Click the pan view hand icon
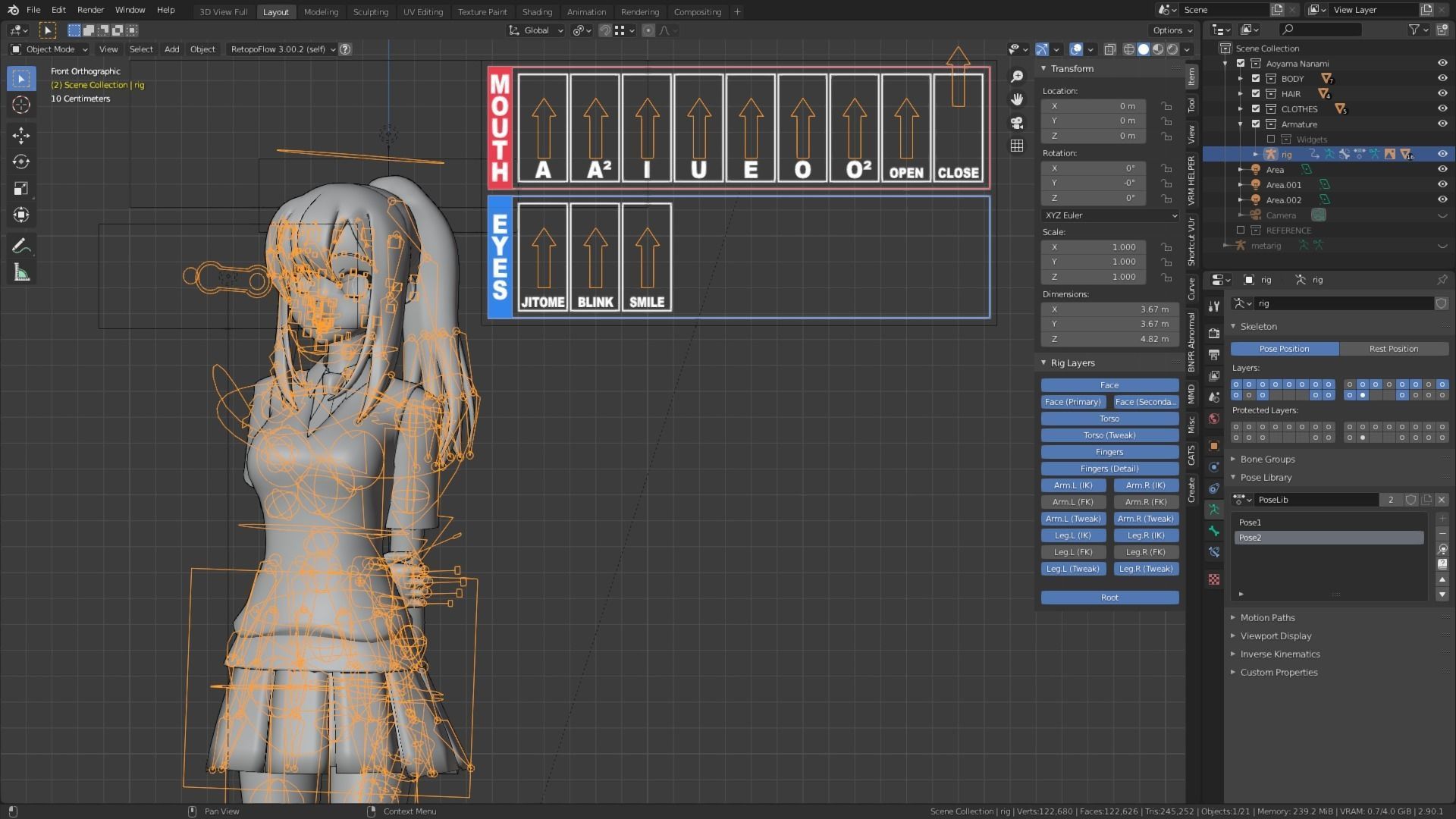The width and height of the screenshot is (1456, 819). [x=1017, y=99]
